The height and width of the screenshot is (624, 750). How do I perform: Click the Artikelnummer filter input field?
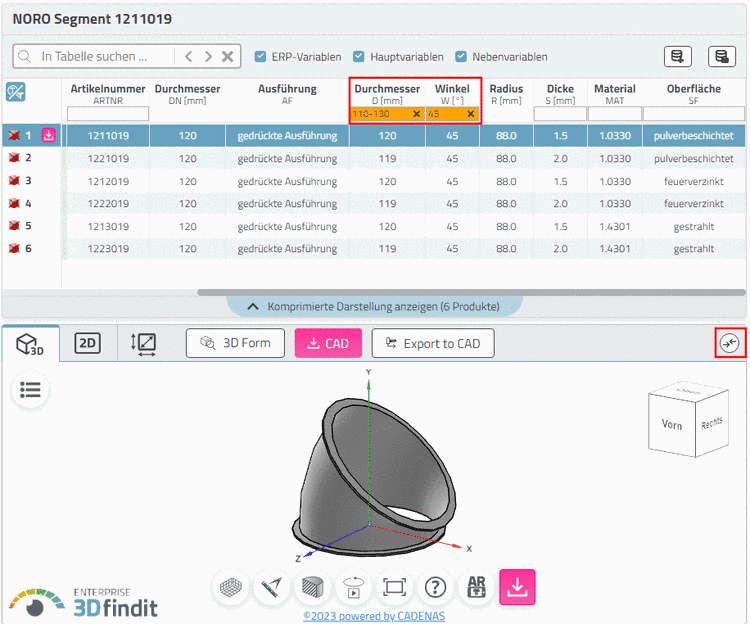pos(108,114)
